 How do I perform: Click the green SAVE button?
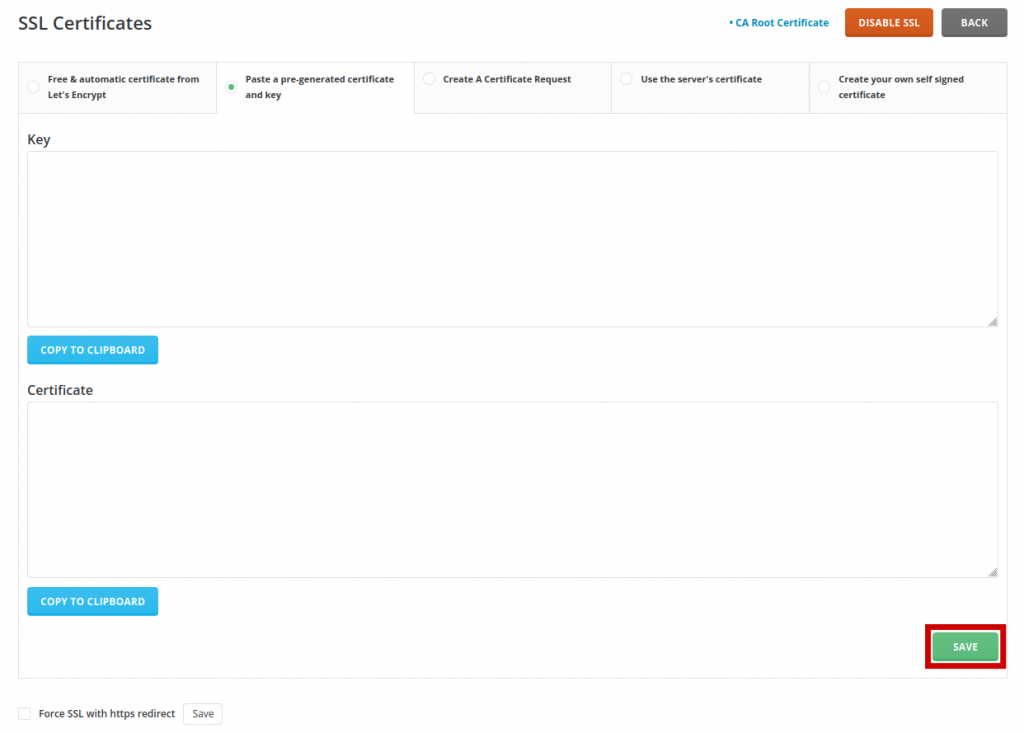(965, 647)
